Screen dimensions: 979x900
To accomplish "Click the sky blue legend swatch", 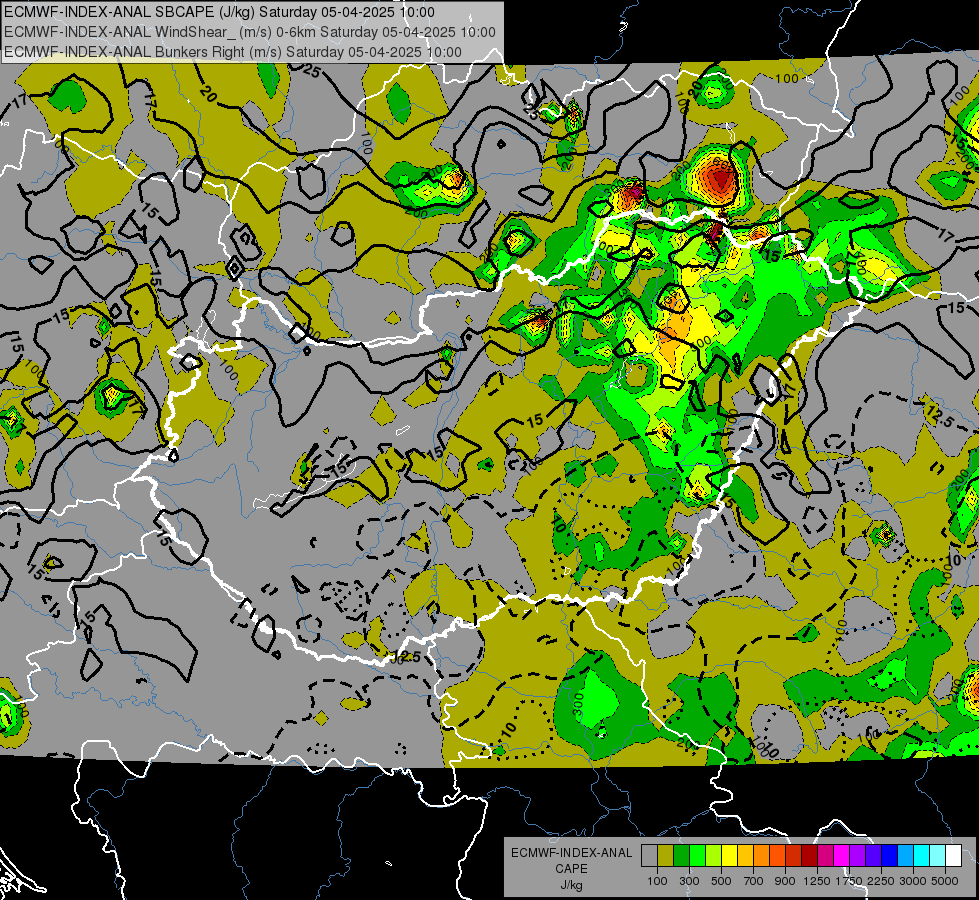I will tap(906, 856).
